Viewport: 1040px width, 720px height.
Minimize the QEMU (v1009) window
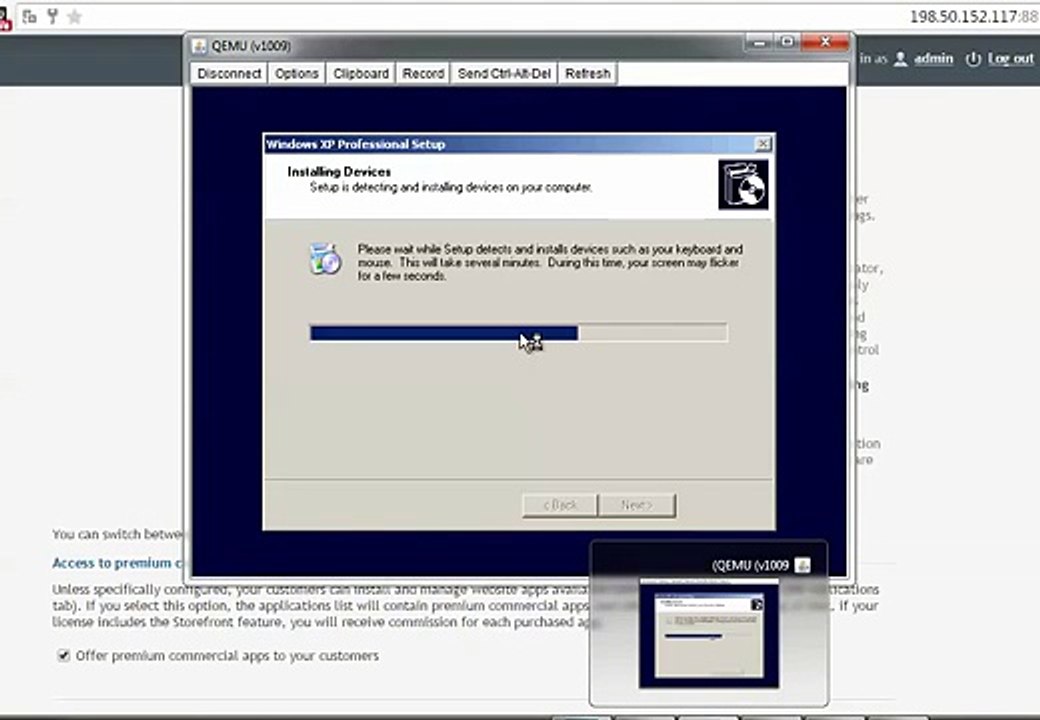click(759, 42)
